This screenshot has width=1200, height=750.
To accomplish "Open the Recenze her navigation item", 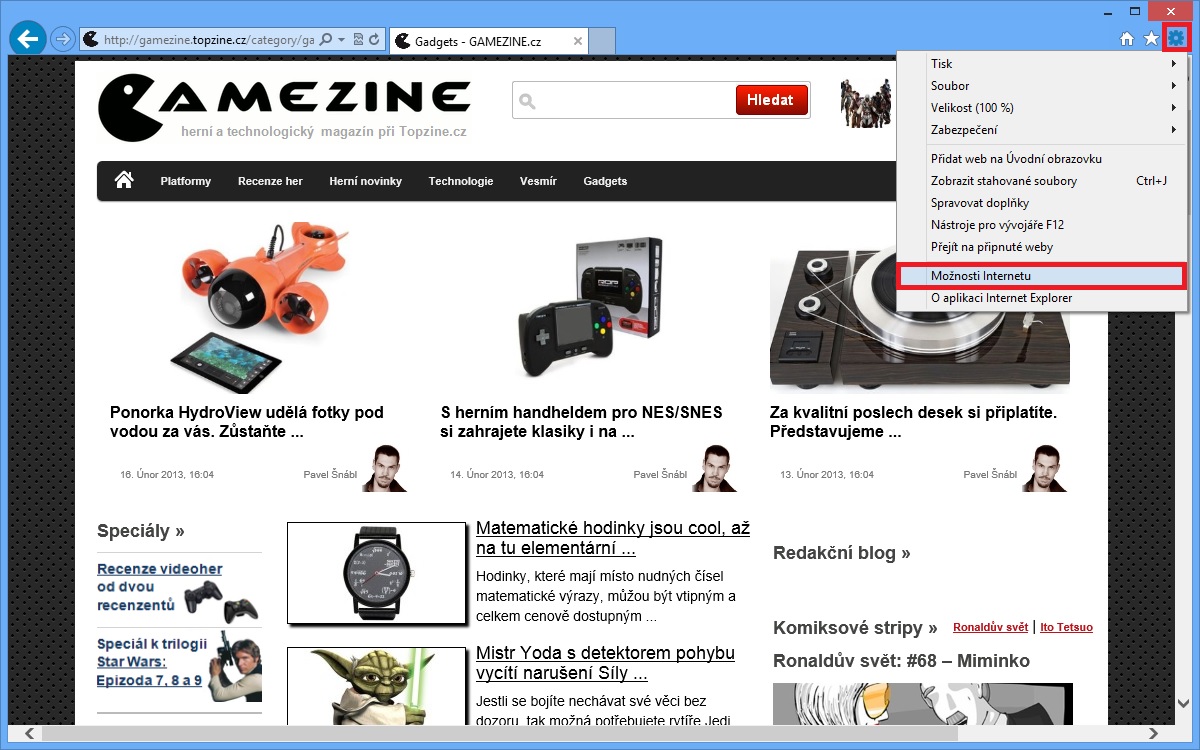I will [x=270, y=181].
